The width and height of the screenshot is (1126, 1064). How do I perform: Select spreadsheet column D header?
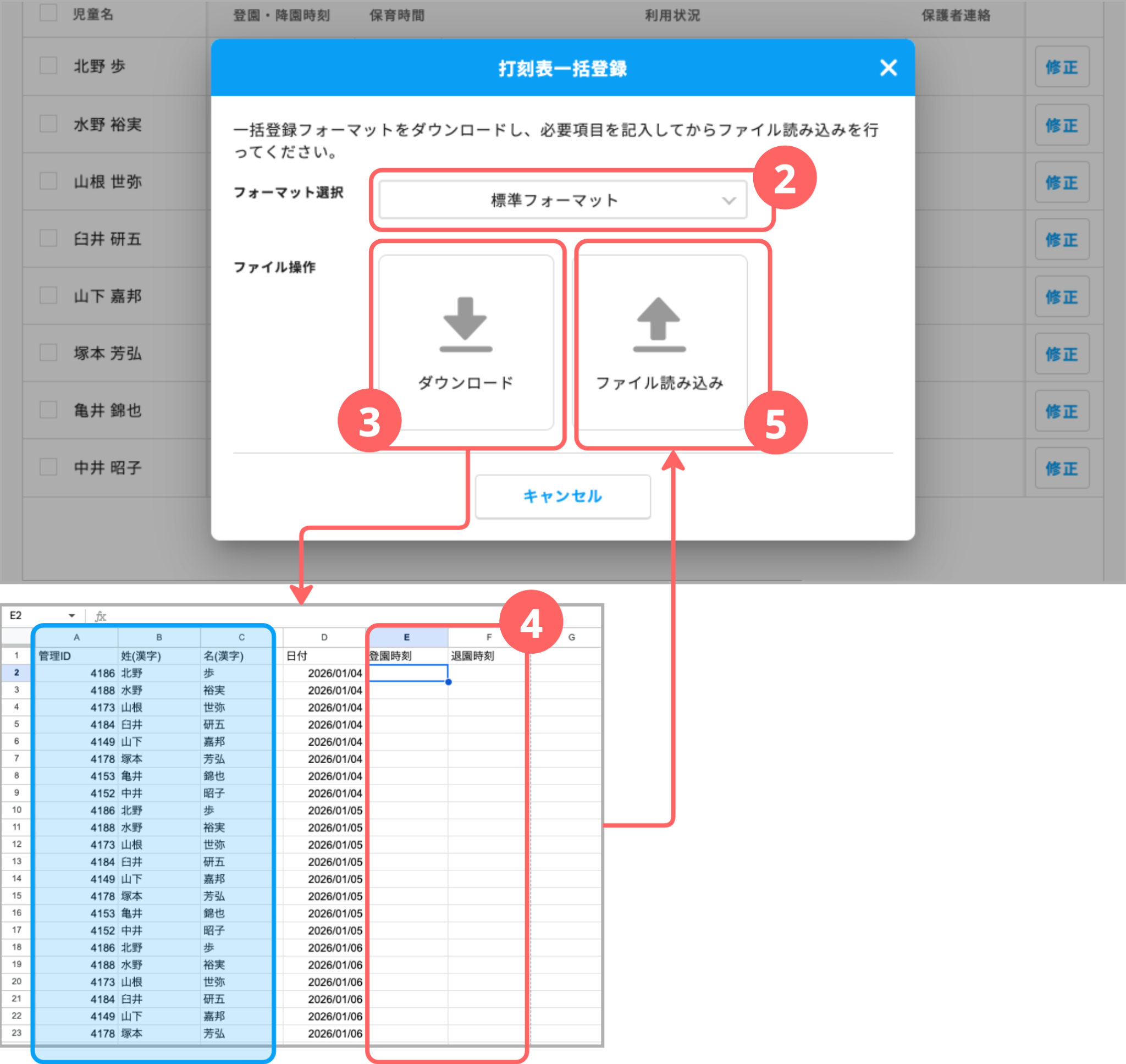tap(324, 637)
